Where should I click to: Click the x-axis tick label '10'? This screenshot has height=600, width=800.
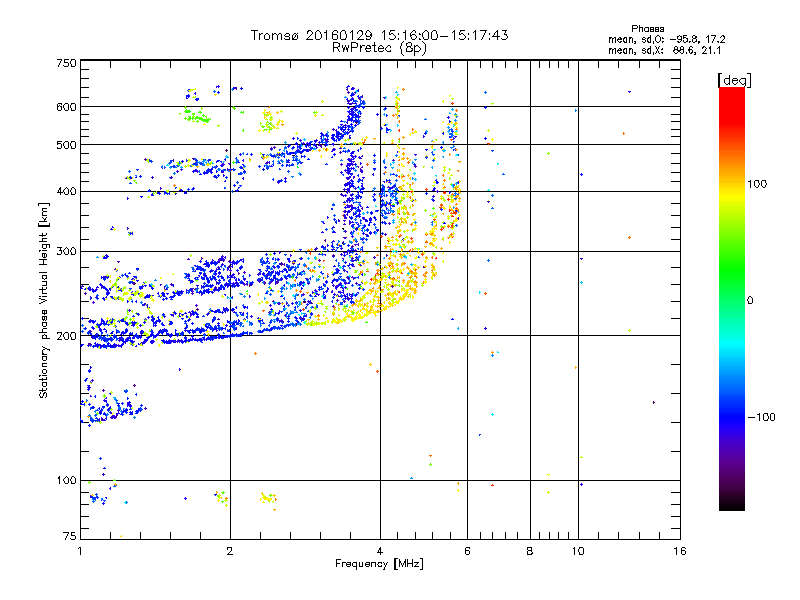(x=578, y=551)
